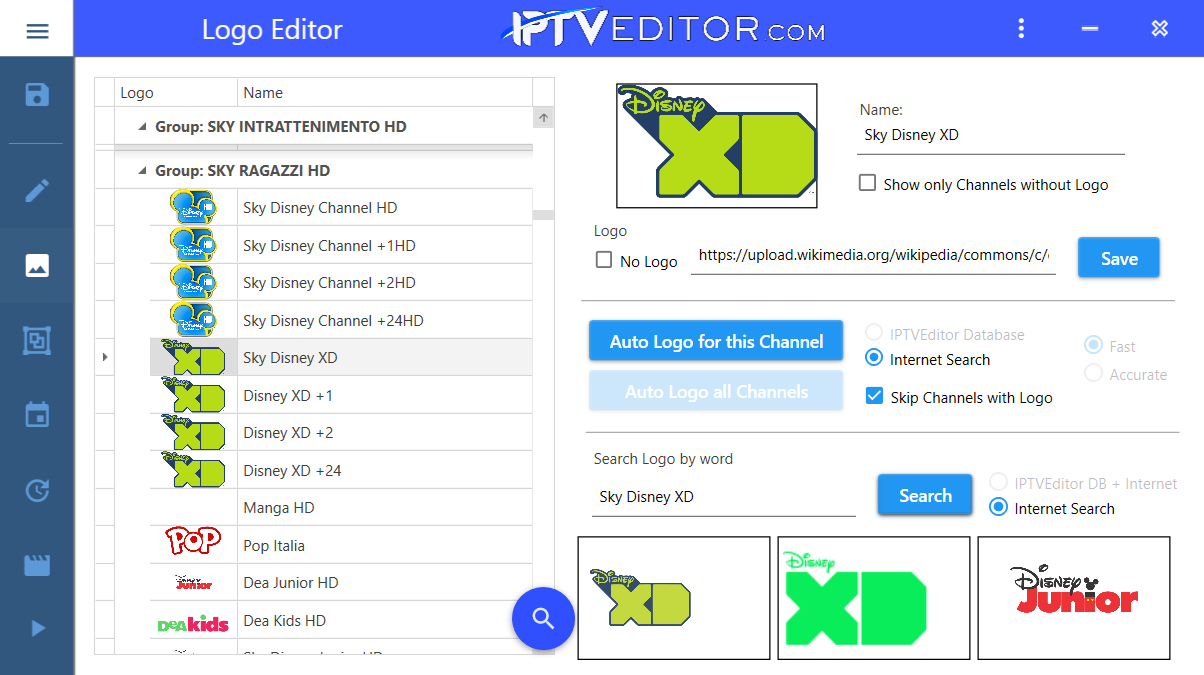Click the Search button
This screenshot has width=1204, height=675.
925,495
